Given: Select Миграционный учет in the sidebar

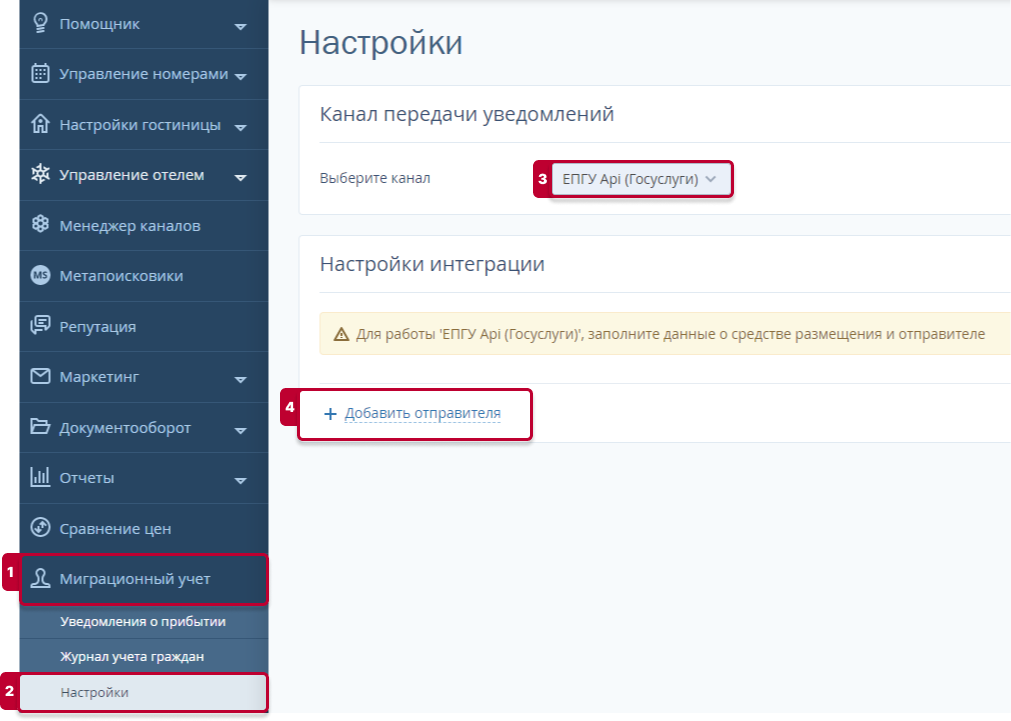Looking at the screenshot, I should tap(144, 579).
